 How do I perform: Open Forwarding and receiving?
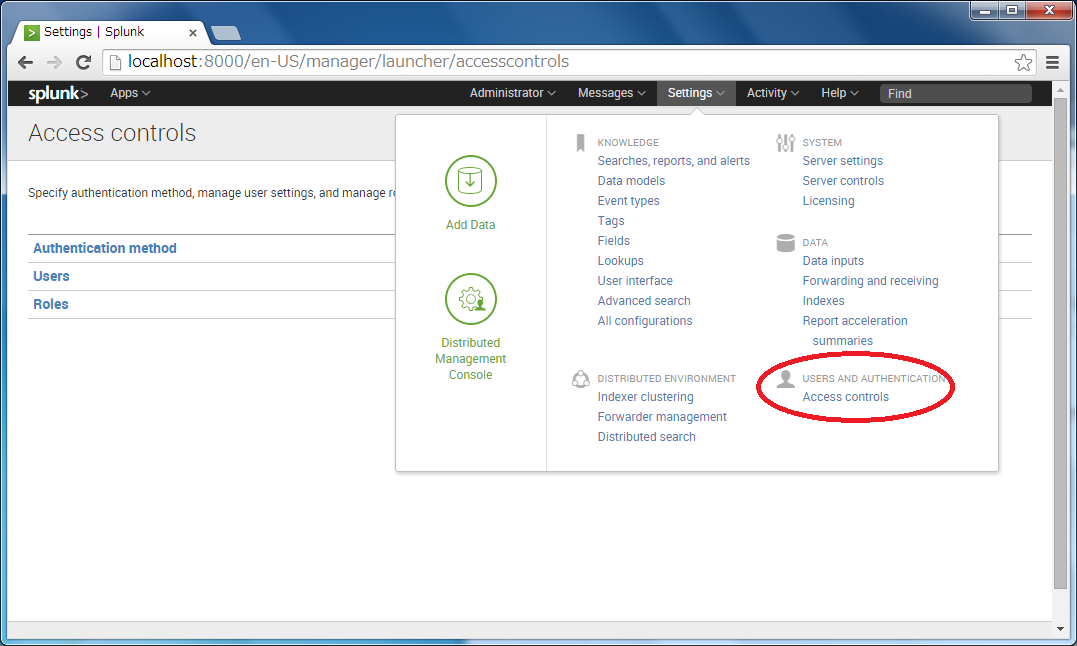[x=870, y=281]
